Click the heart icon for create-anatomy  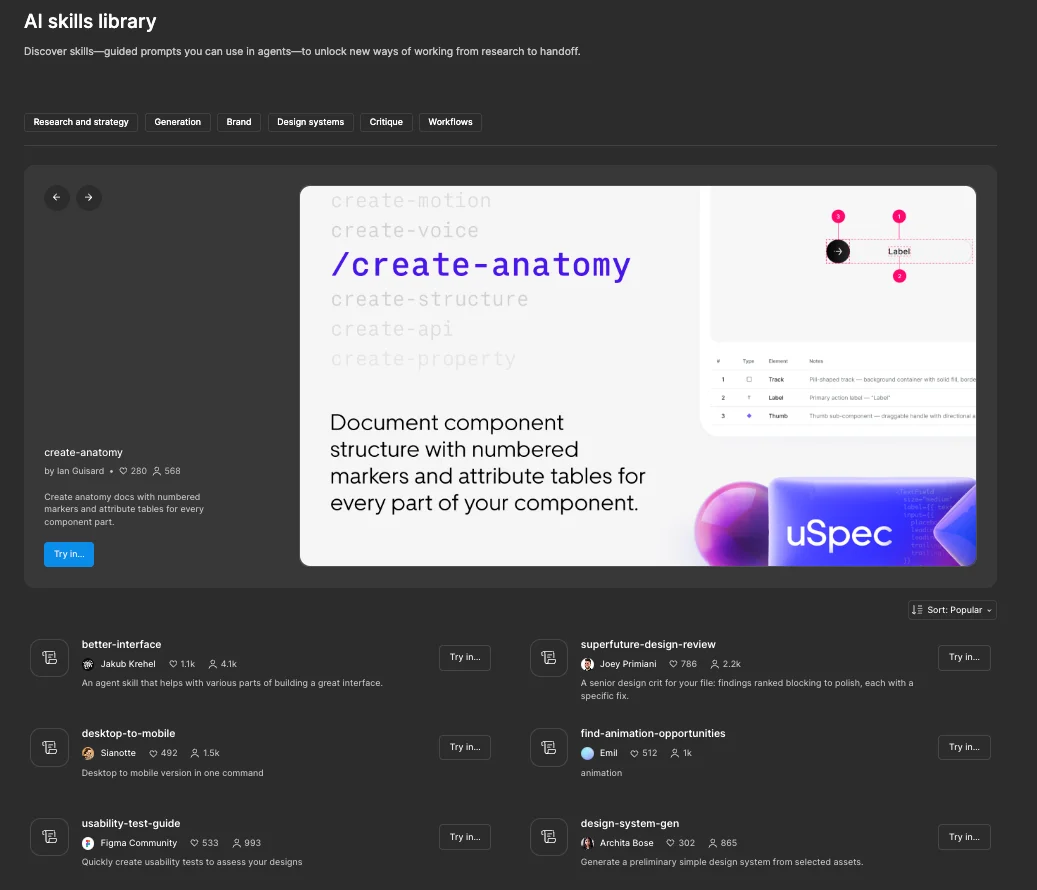coord(123,471)
